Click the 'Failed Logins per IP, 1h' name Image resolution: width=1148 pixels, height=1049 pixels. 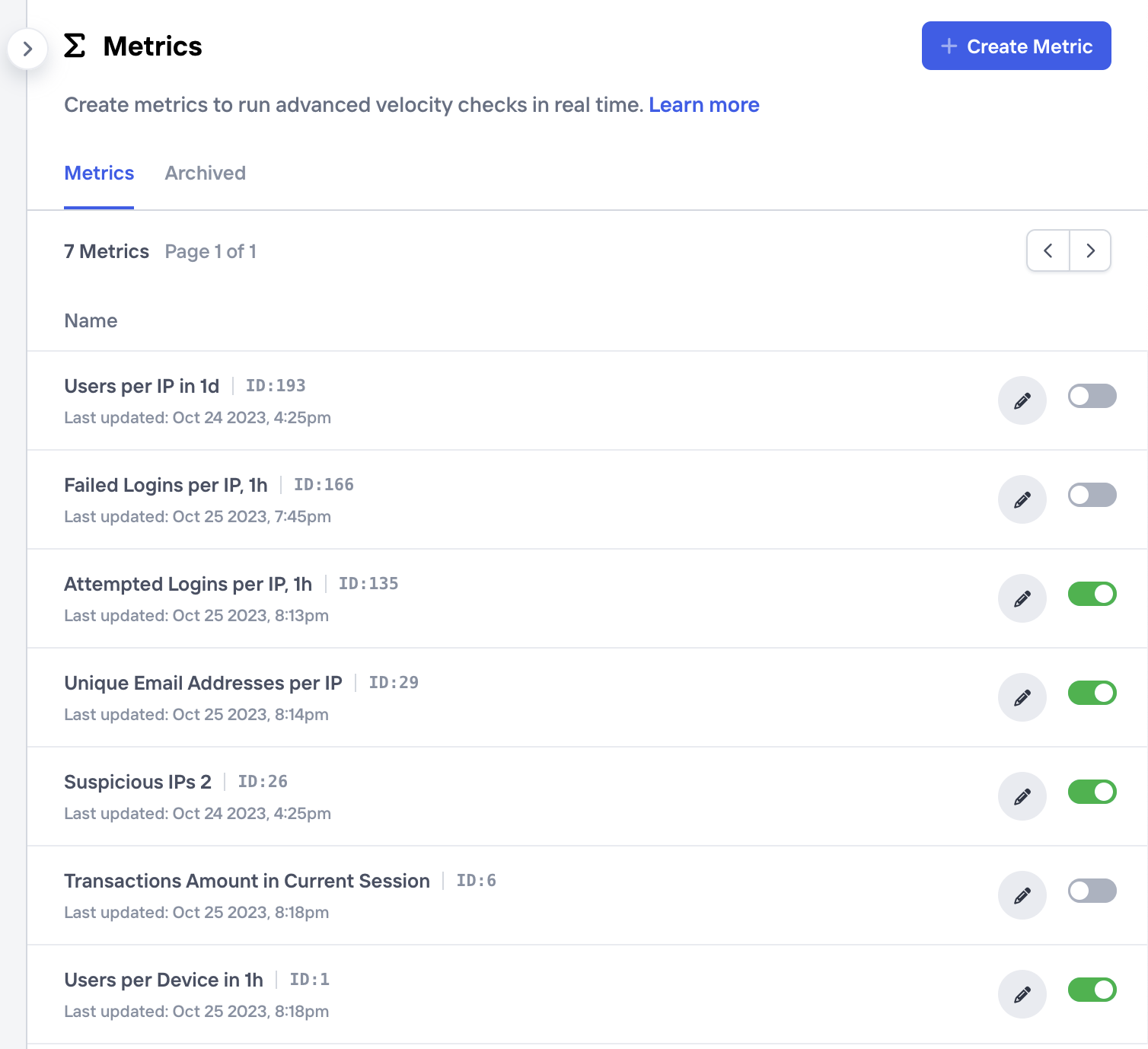(166, 485)
